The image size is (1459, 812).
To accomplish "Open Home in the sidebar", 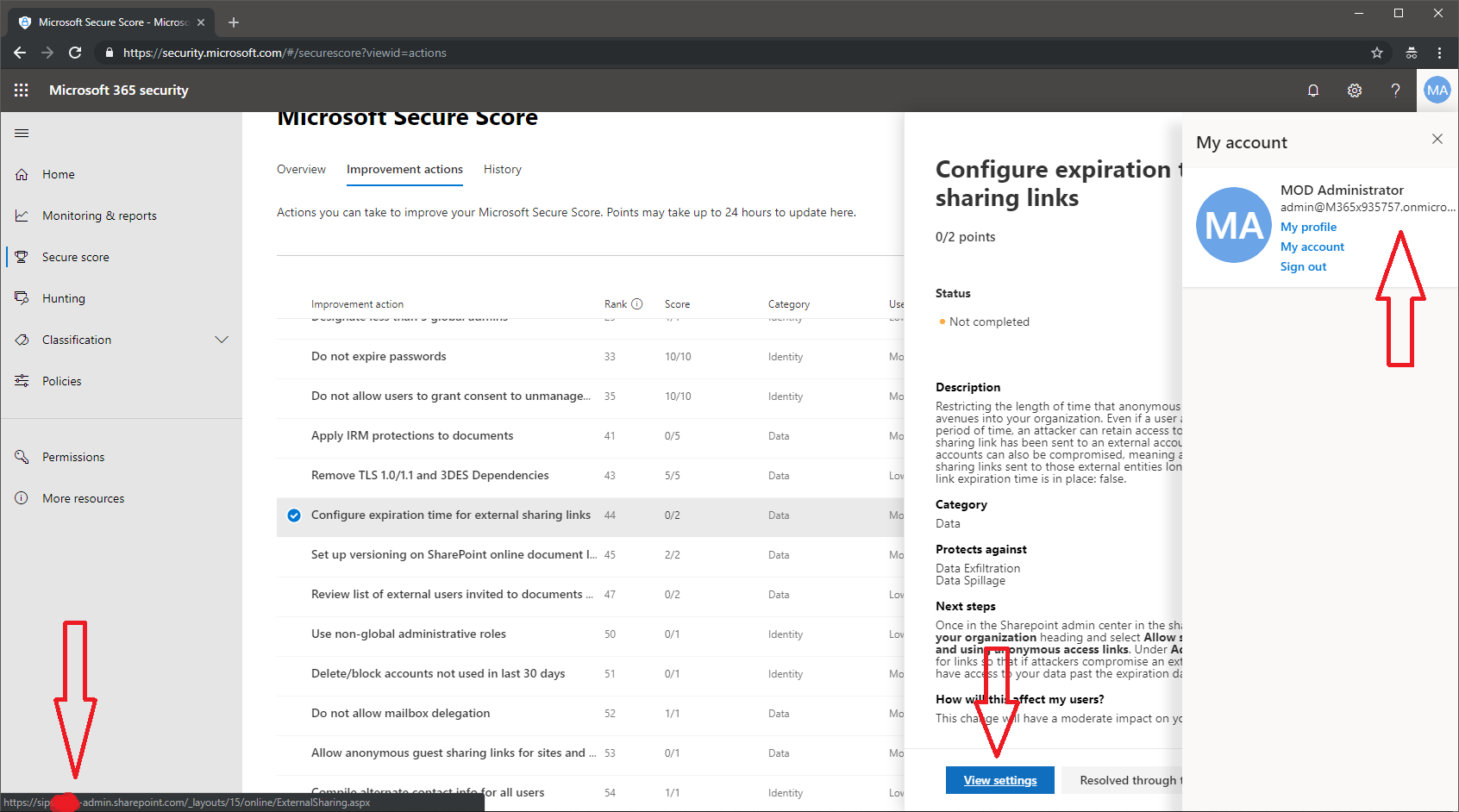I will (59, 174).
